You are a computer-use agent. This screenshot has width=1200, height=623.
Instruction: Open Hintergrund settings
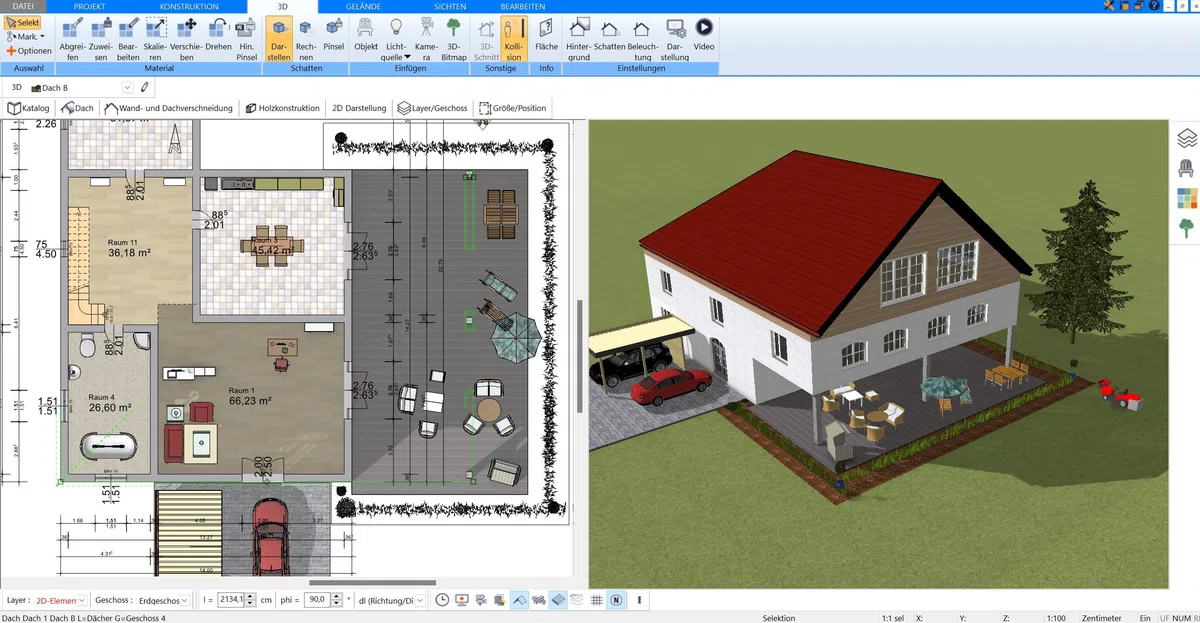coord(579,38)
